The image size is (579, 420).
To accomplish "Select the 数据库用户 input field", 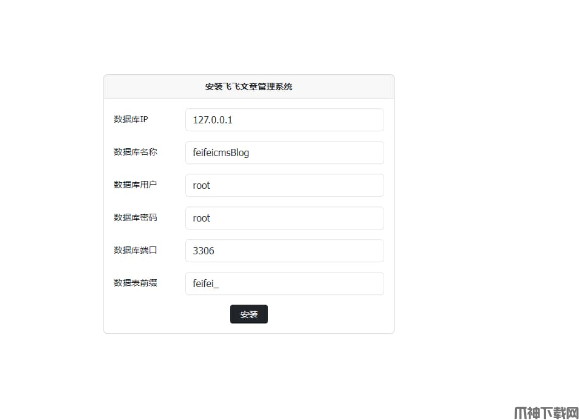I will tap(284, 185).
